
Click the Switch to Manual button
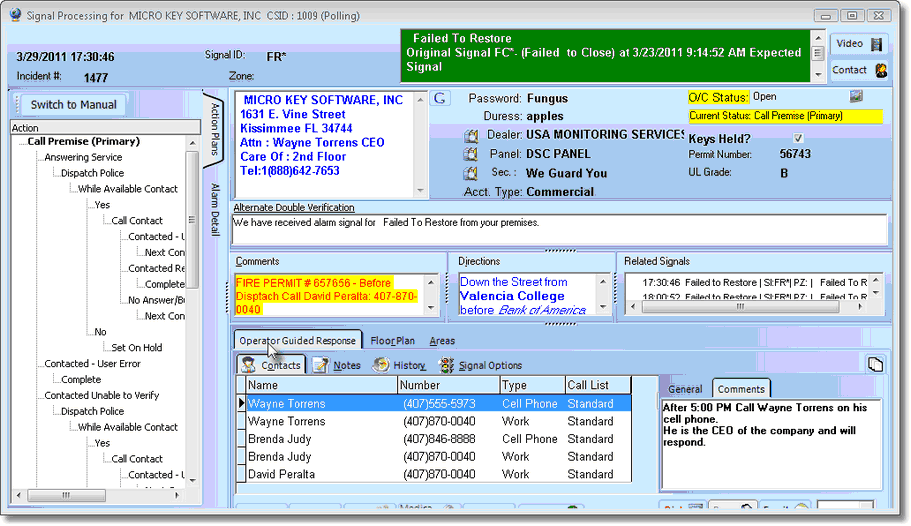[73, 105]
